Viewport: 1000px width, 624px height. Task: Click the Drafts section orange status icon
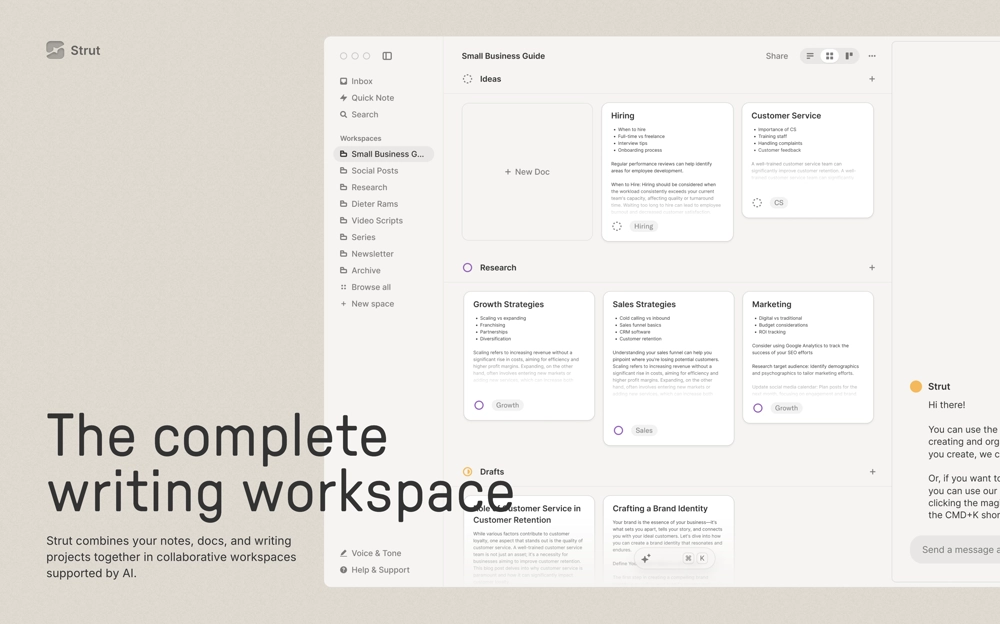467,472
